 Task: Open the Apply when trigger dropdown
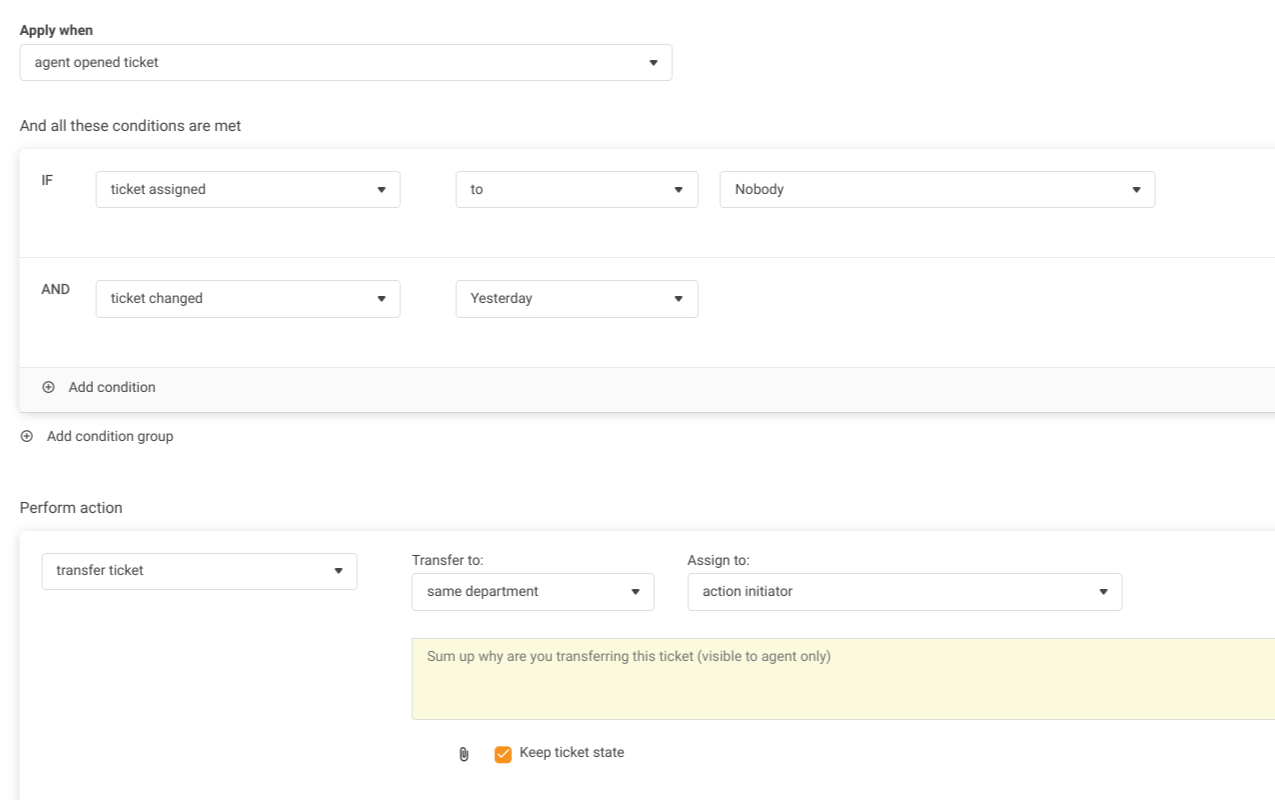tap(345, 62)
